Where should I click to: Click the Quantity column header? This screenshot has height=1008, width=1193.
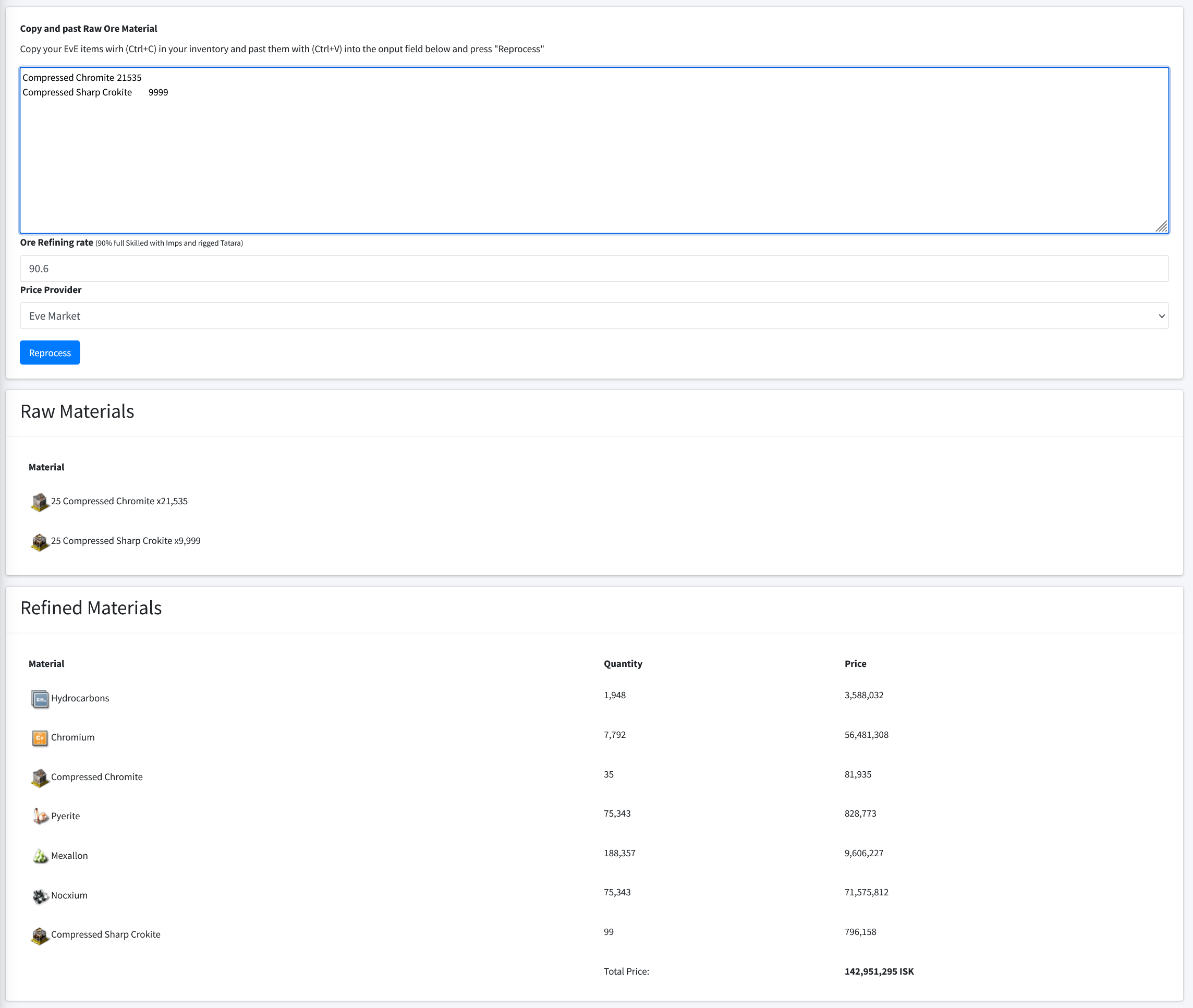click(x=623, y=663)
